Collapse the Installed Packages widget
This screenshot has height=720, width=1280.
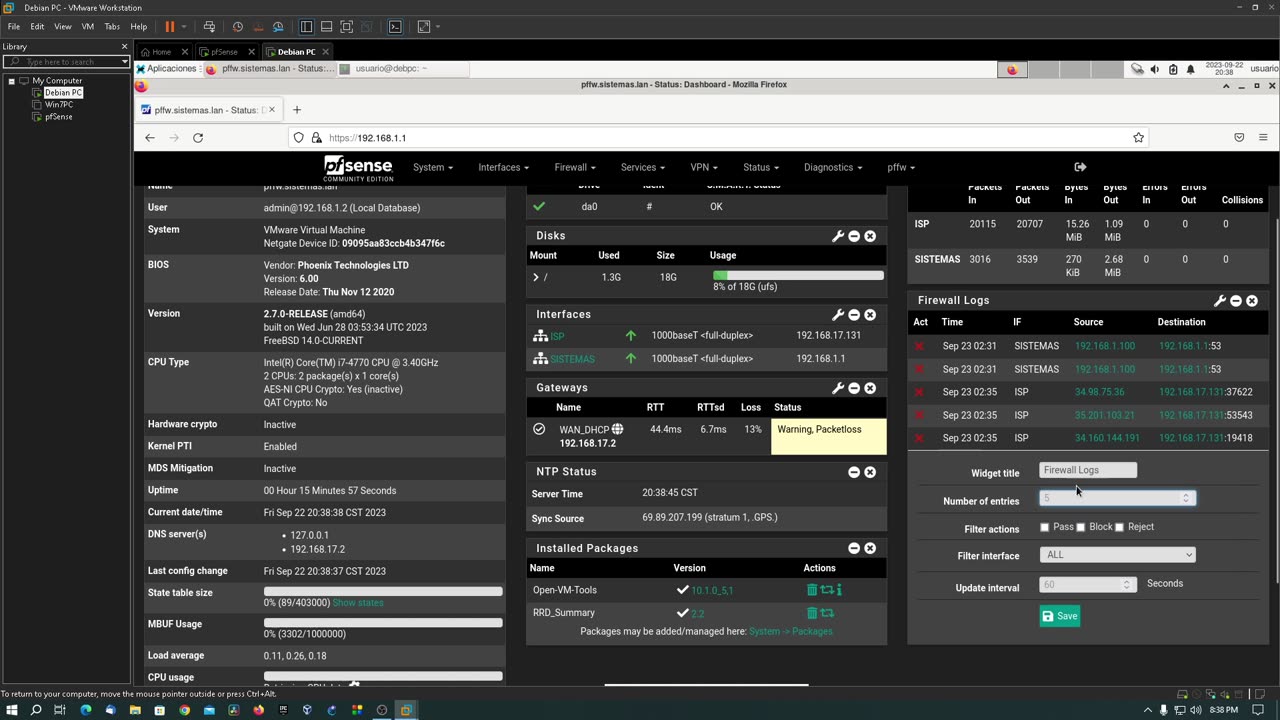click(854, 548)
